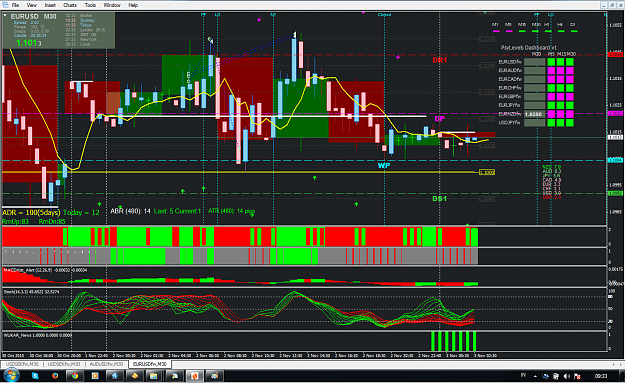The height and width of the screenshot is (391, 625).
Task: Switch to the first USDSEKfw,M30 chart tab
Action: tap(22, 364)
